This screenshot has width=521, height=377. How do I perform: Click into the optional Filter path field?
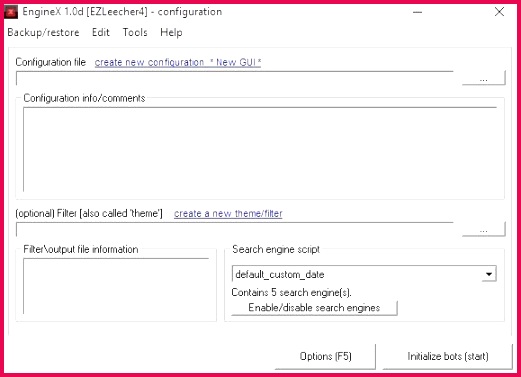pos(235,229)
